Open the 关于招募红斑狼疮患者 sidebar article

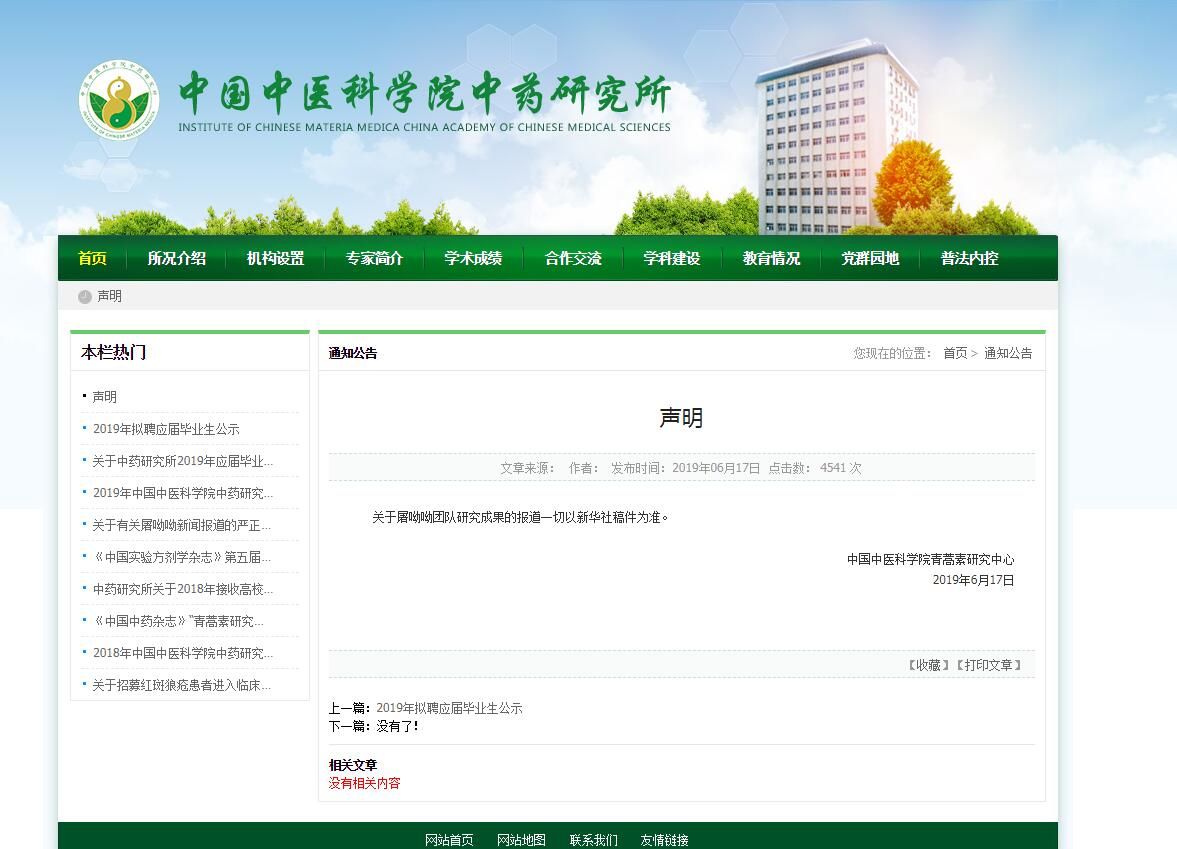(181, 685)
